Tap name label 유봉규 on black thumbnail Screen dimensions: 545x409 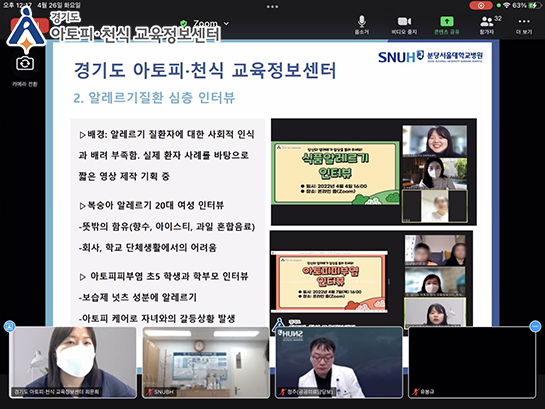427,392
